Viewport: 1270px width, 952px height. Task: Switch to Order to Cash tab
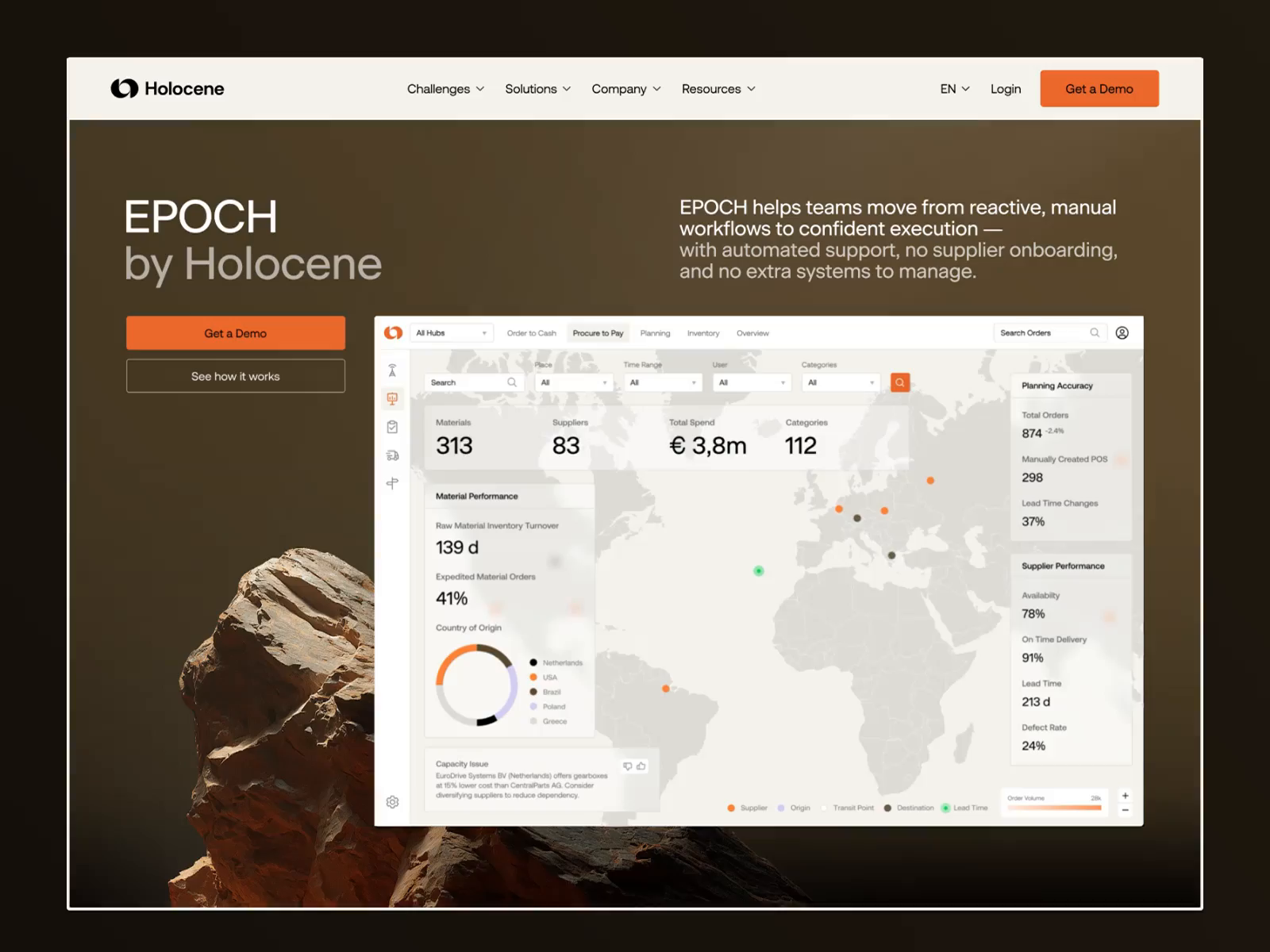532,333
